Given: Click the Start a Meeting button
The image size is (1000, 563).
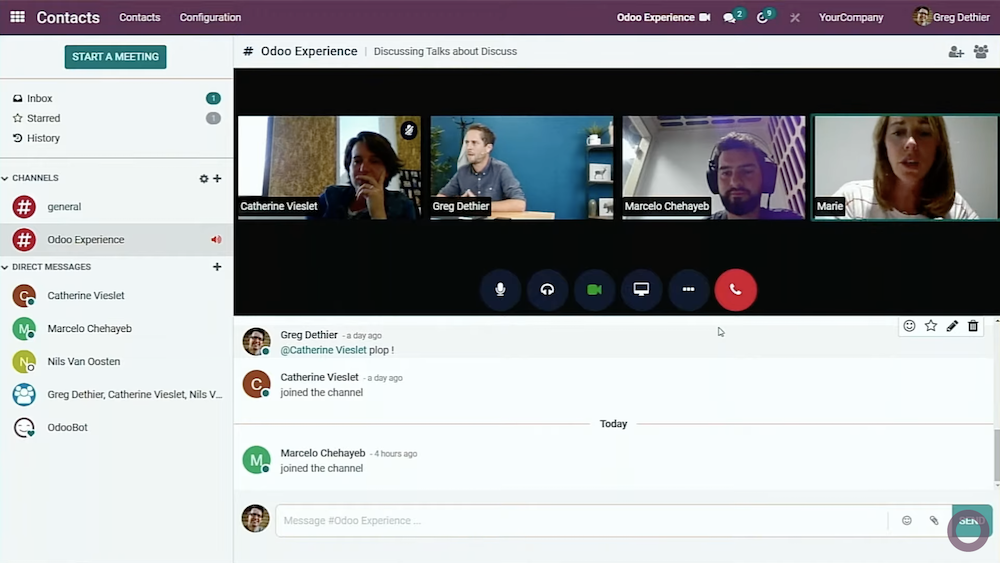Looking at the screenshot, I should pyautogui.click(x=115, y=57).
